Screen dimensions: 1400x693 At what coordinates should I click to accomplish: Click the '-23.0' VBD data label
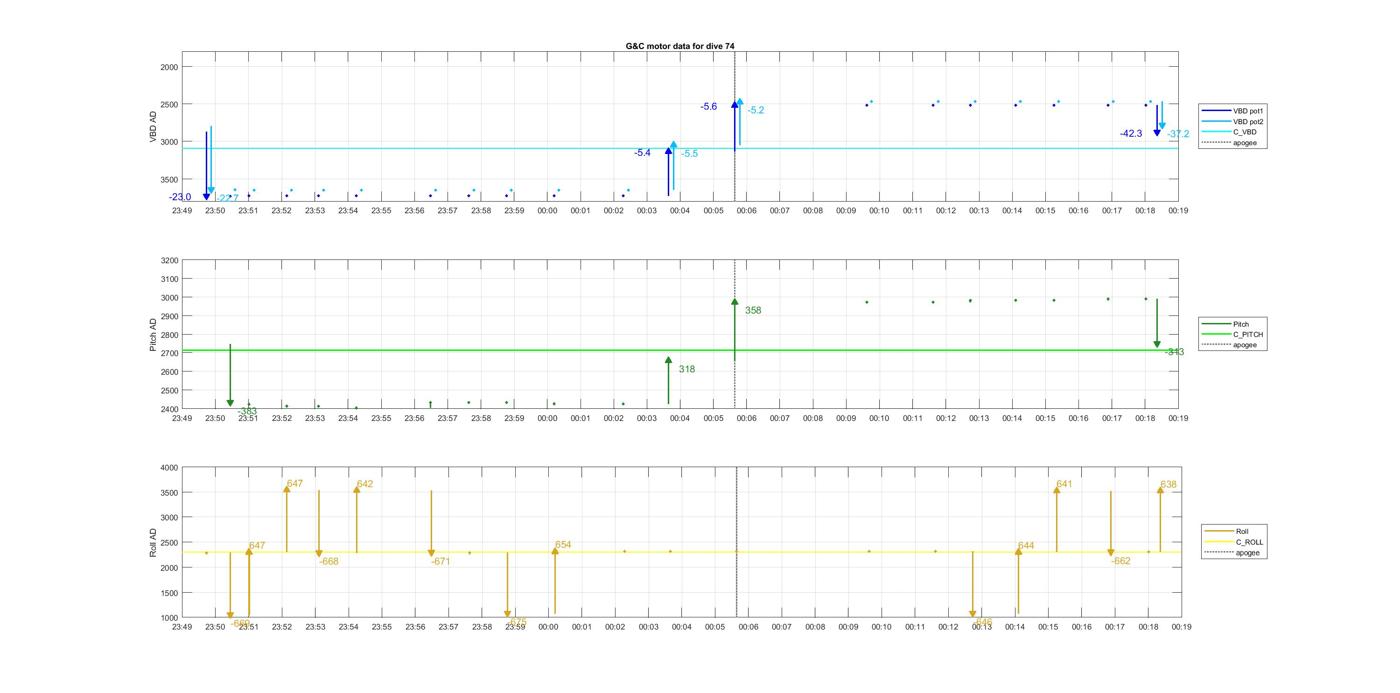(x=180, y=197)
